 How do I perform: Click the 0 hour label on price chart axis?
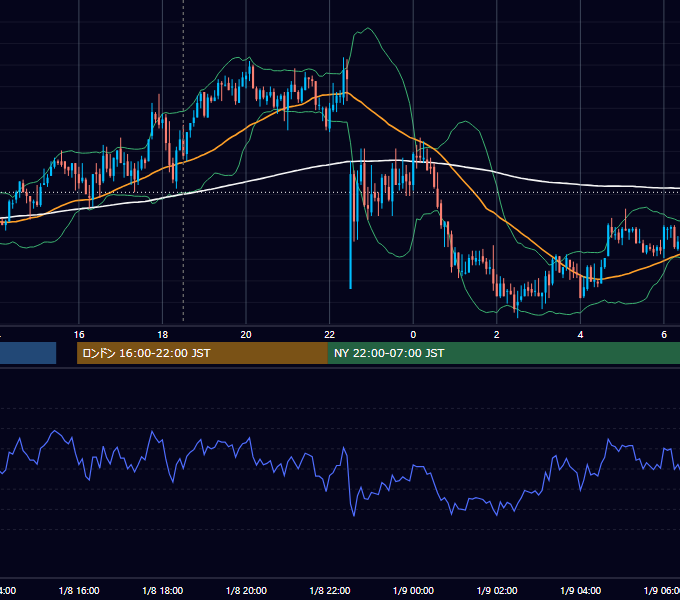(x=413, y=335)
